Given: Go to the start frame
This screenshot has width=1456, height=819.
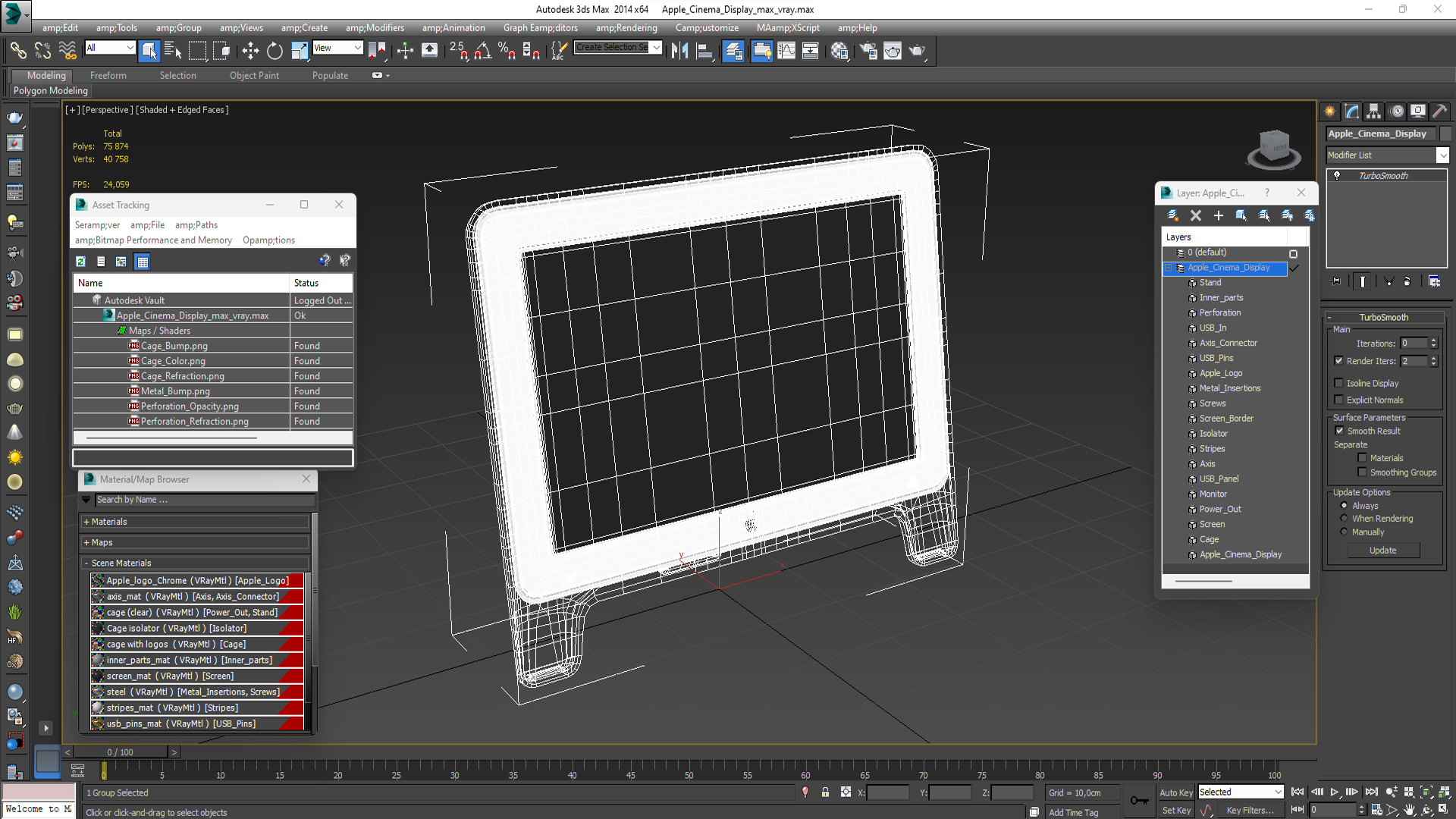Looking at the screenshot, I should tap(1298, 792).
